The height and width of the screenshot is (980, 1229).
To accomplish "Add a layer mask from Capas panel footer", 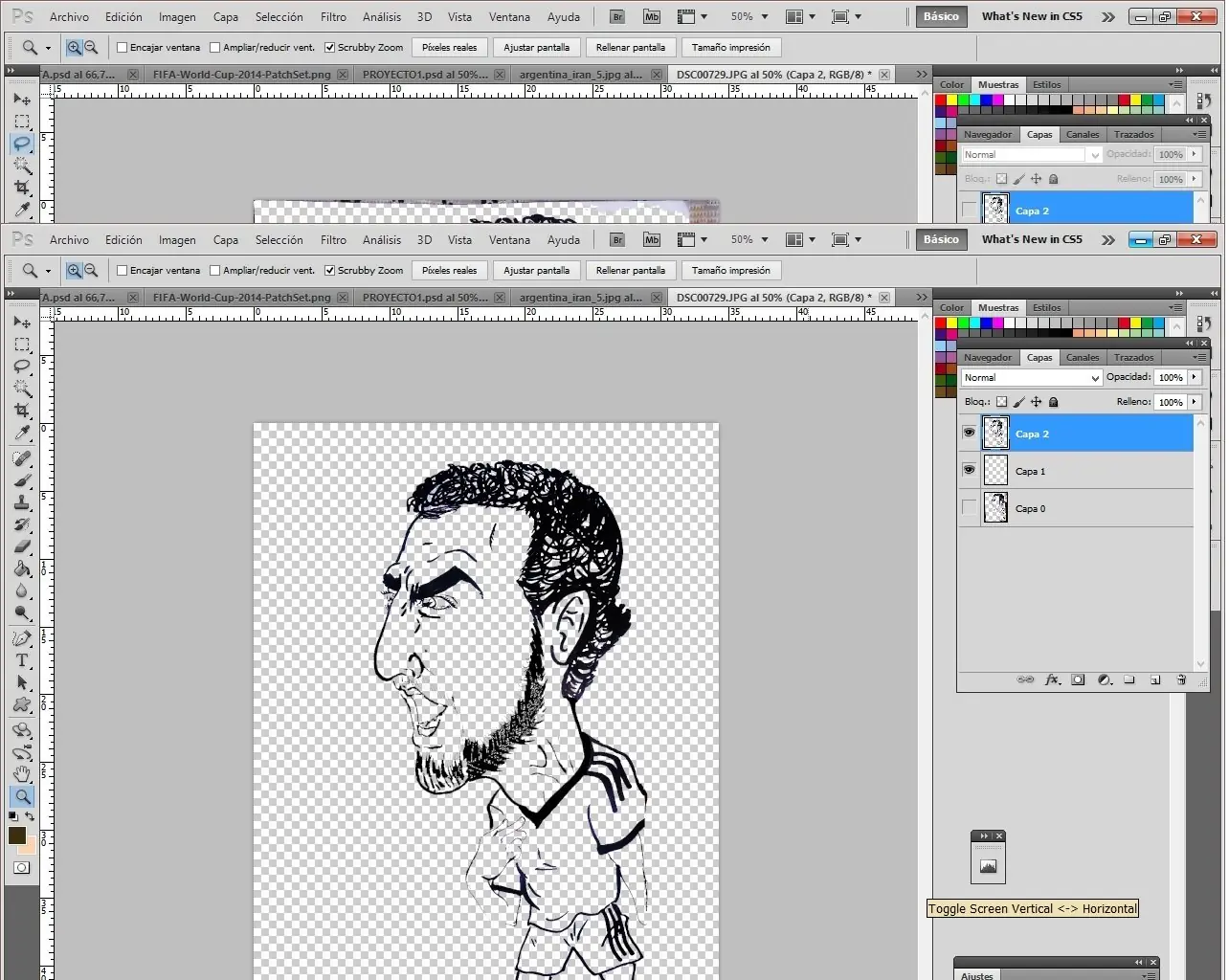I will [x=1078, y=679].
